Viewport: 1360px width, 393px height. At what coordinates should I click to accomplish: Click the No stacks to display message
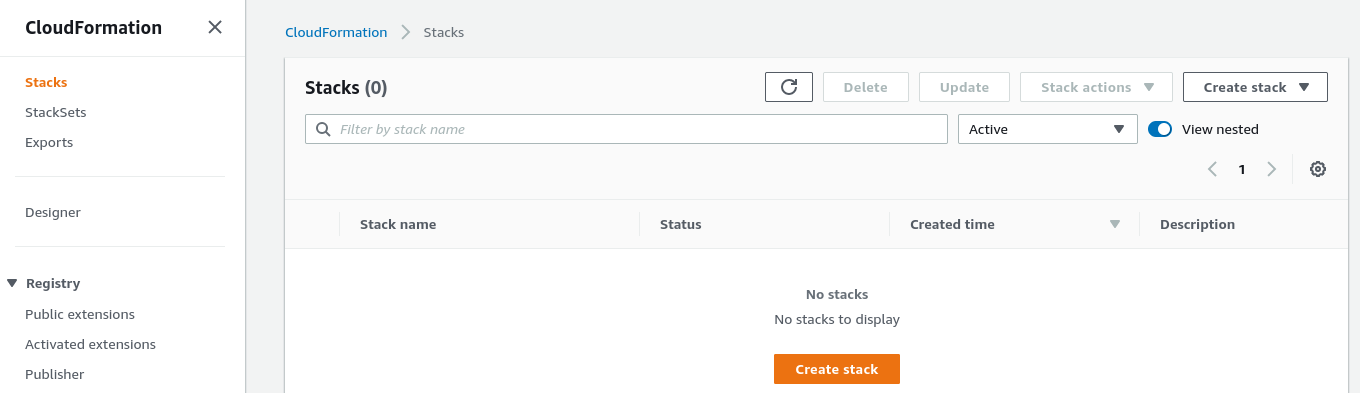tap(837, 319)
